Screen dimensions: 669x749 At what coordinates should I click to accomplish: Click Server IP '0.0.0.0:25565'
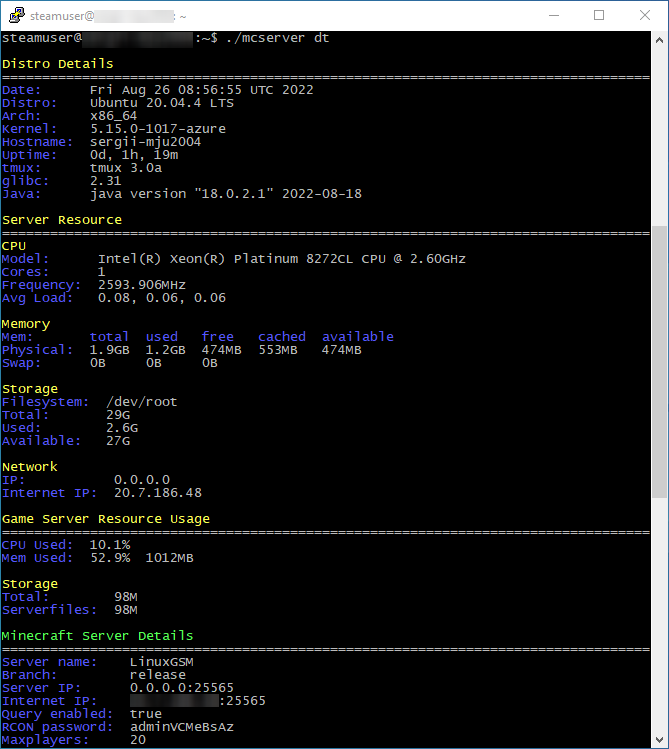tap(181, 687)
